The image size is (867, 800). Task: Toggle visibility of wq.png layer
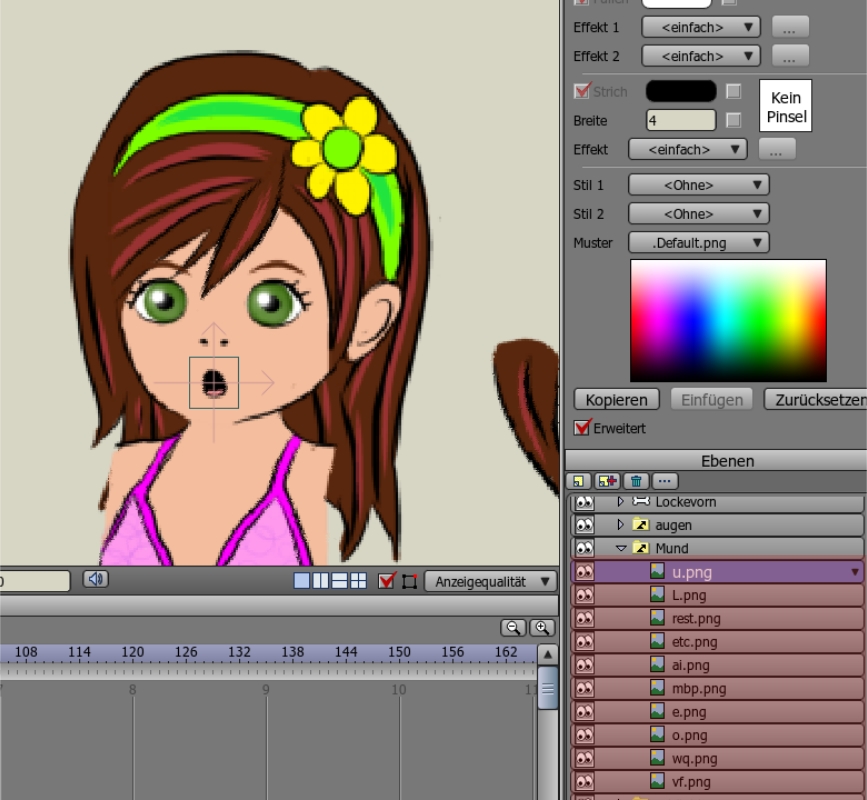coord(584,758)
